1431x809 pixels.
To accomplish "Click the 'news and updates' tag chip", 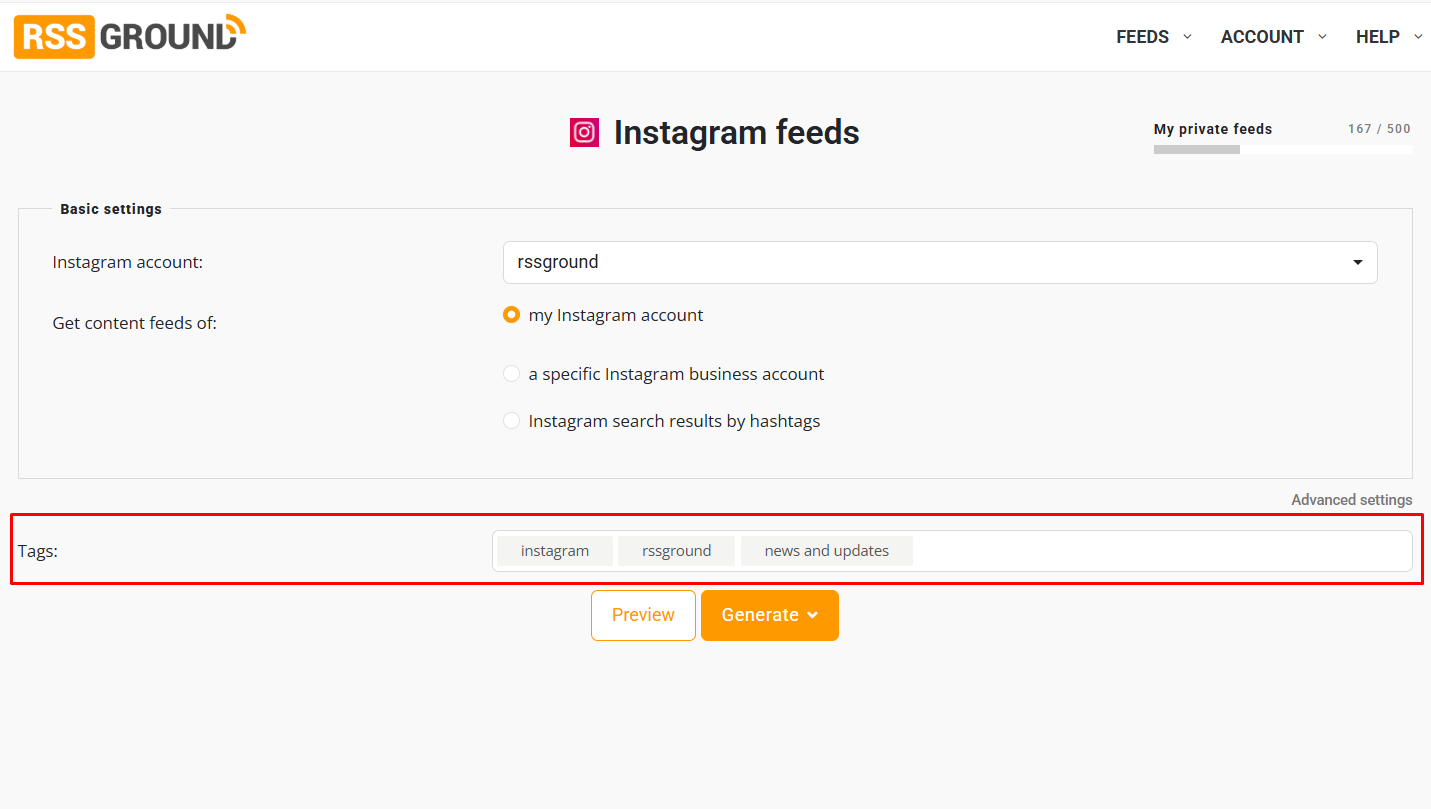I will point(827,551).
